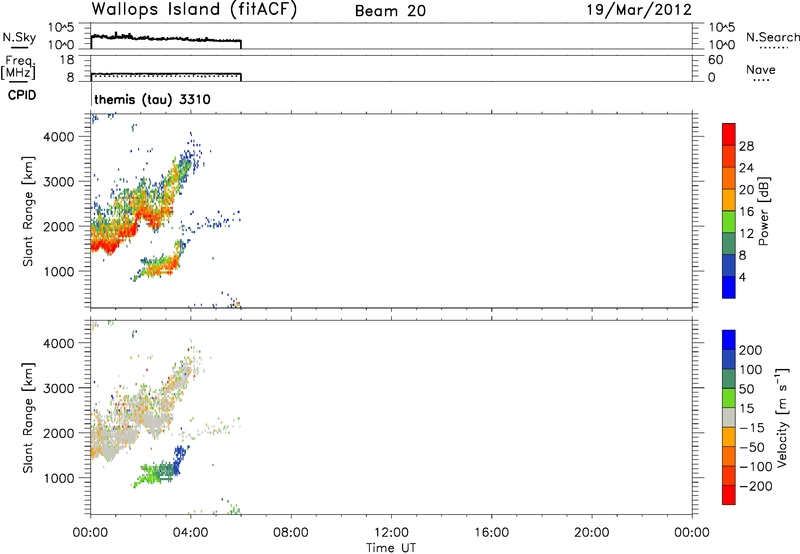800x554 pixels.
Task: Click the '4' tick on the Power colorbar
Action: click(743, 277)
